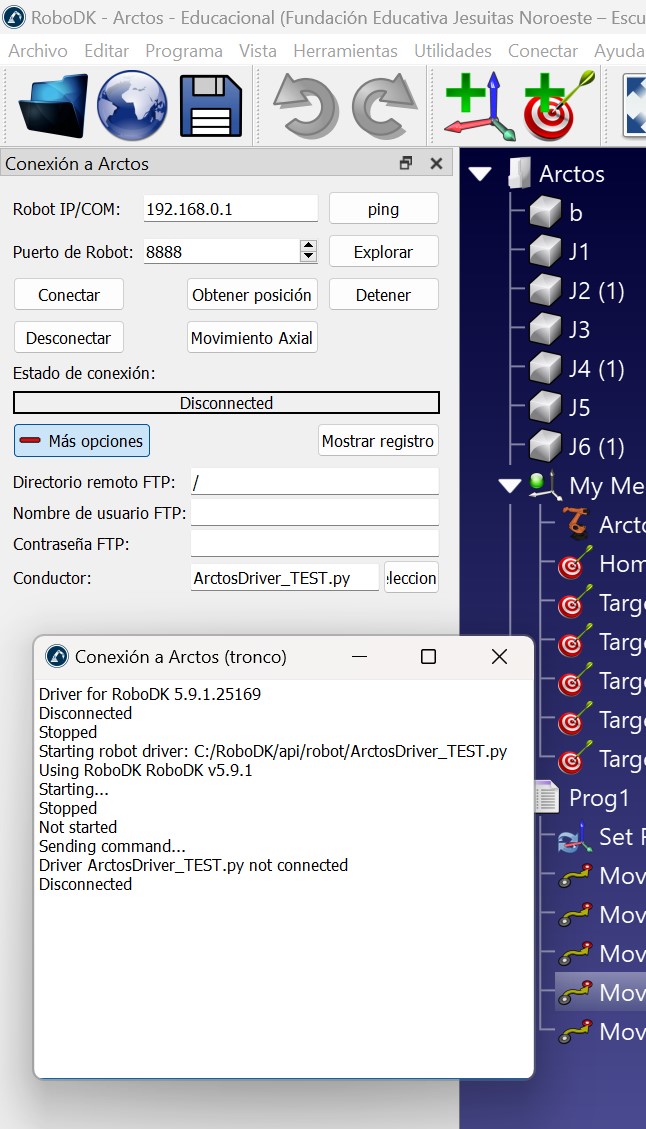Maximize the Conexión a Arctos (tronco) window
This screenshot has width=646, height=1129.
pyautogui.click(x=429, y=657)
